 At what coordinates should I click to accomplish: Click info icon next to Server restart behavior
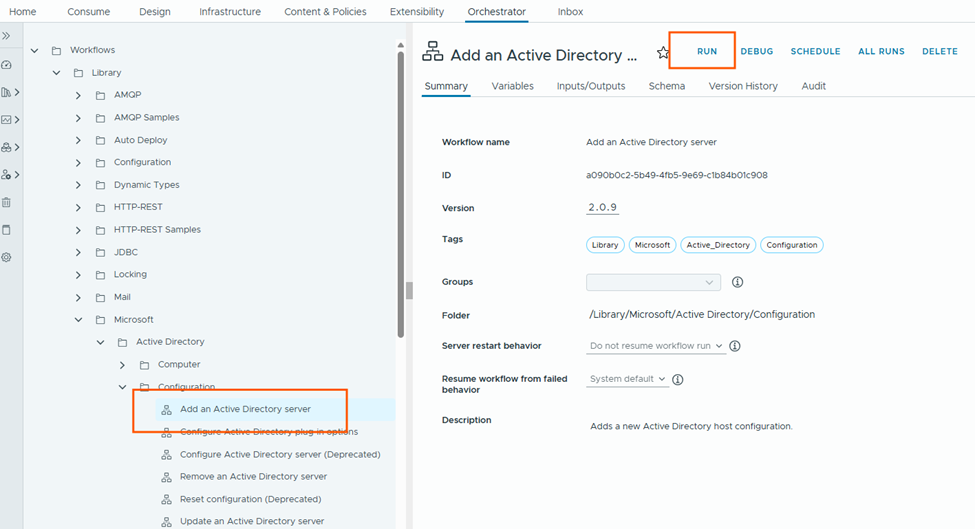tap(735, 346)
